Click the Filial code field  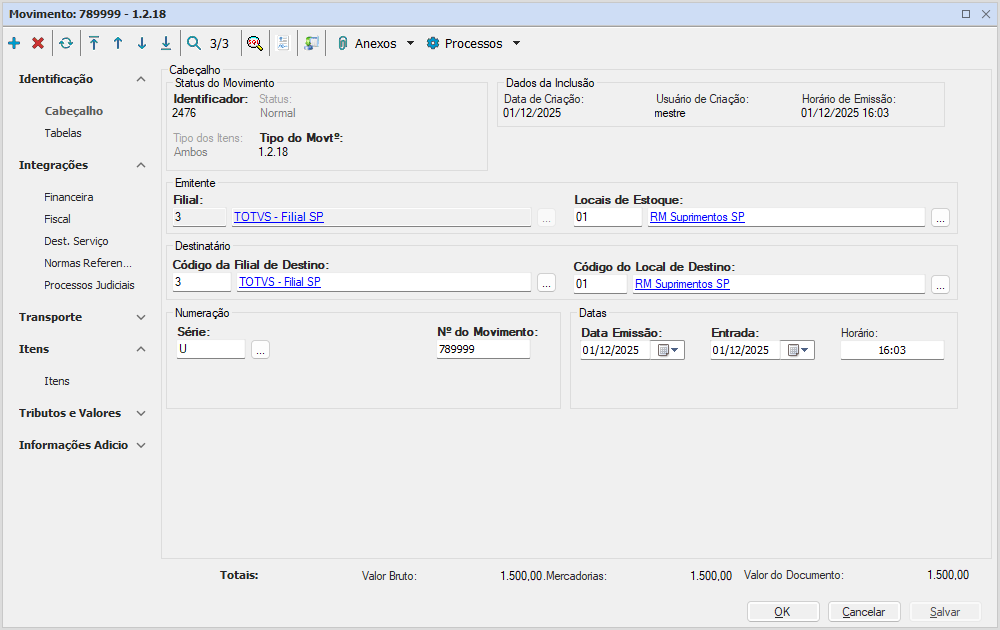pos(199,217)
